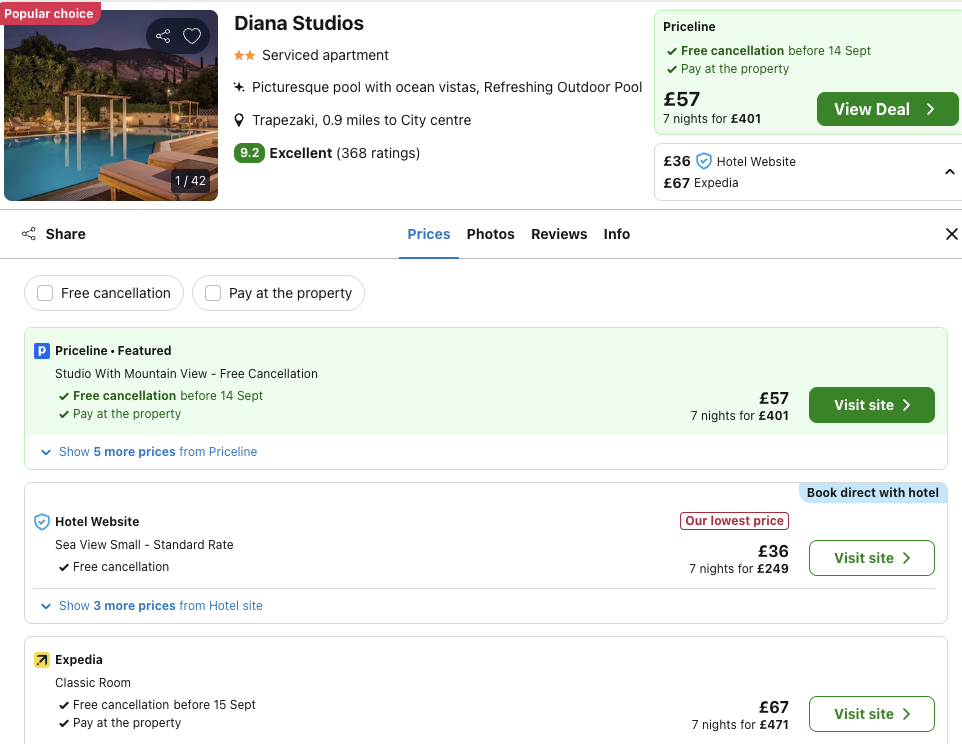Viewport: 962px width, 744px height.
Task: Open the Prices tab
Action: [429, 234]
